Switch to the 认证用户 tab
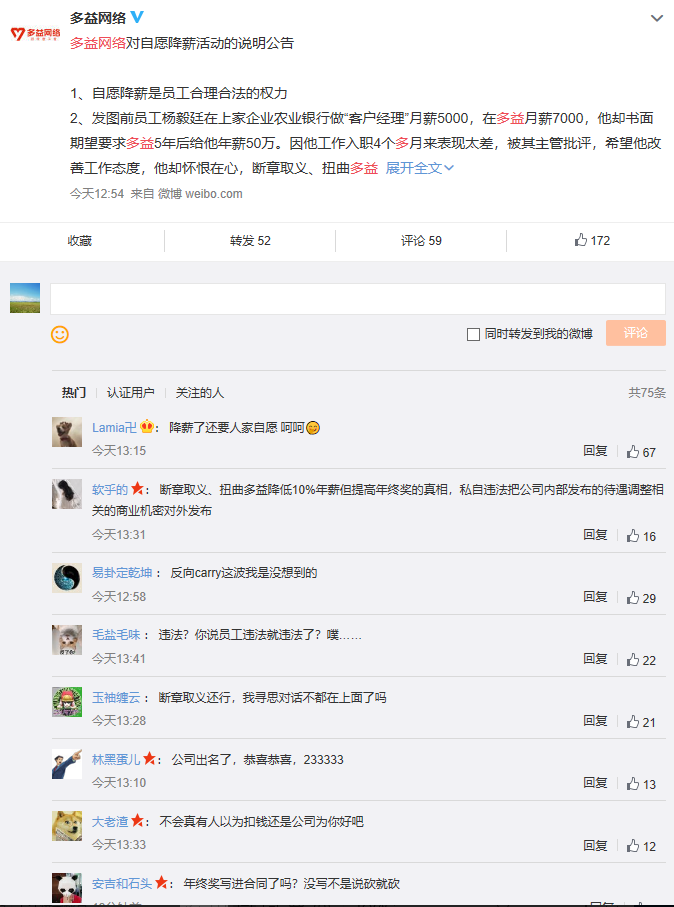The width and height of the screenshot is (674, 907). [x=131, y=393]
